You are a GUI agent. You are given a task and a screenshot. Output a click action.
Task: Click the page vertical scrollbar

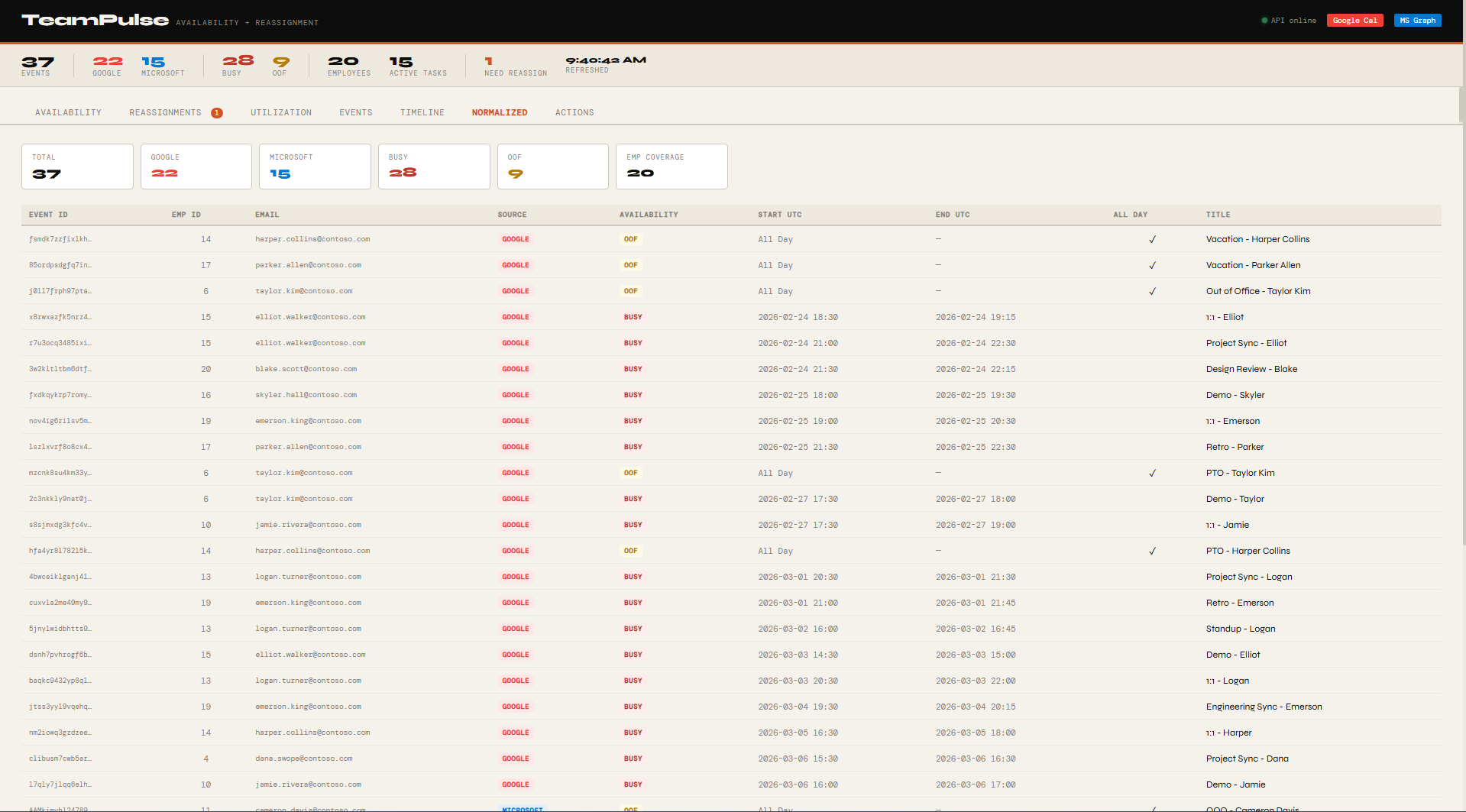[1461, 306]
